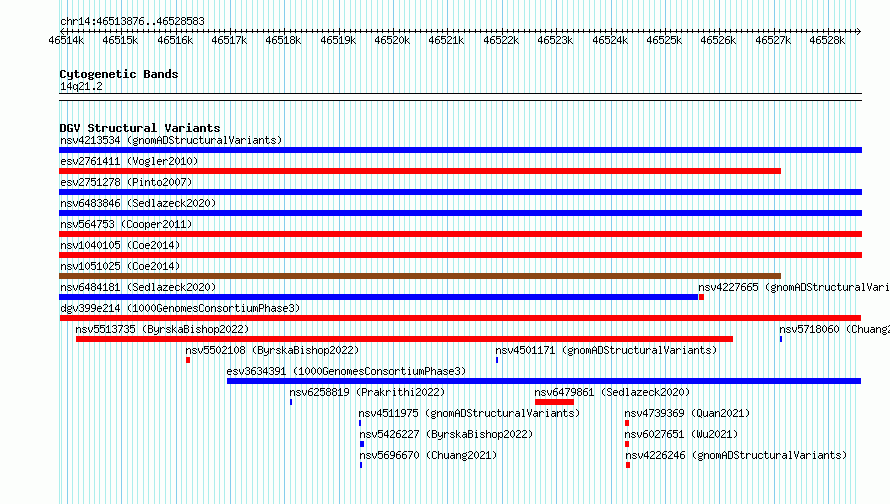Image resolution: width=890 pixels, height=504 pixels.
Task: Click the 46528k ruler tick label
Action: [x=827, y=40]
